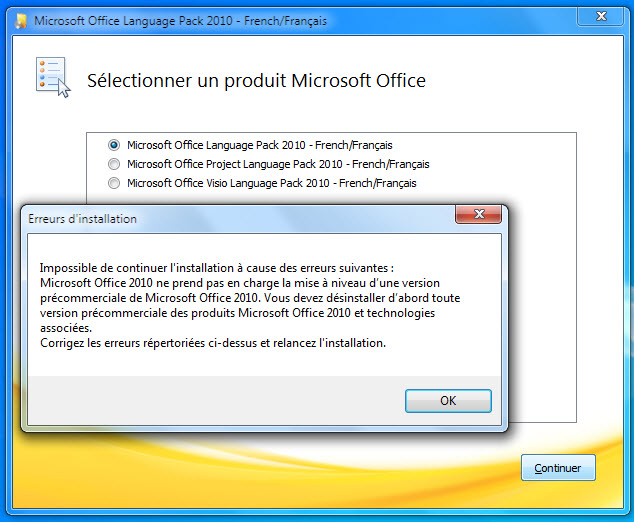Select the Office Visio Language Pack radio button
The width and height of the screenshot is (634, 522).
[x=114, y=183]
